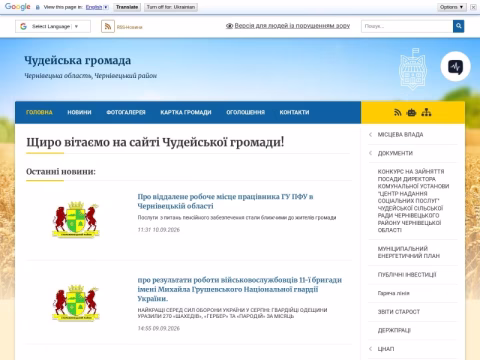The height and width of the screenshot is (360, 480).
Task: Click into the Пошук search field
Action: point(407,26)
